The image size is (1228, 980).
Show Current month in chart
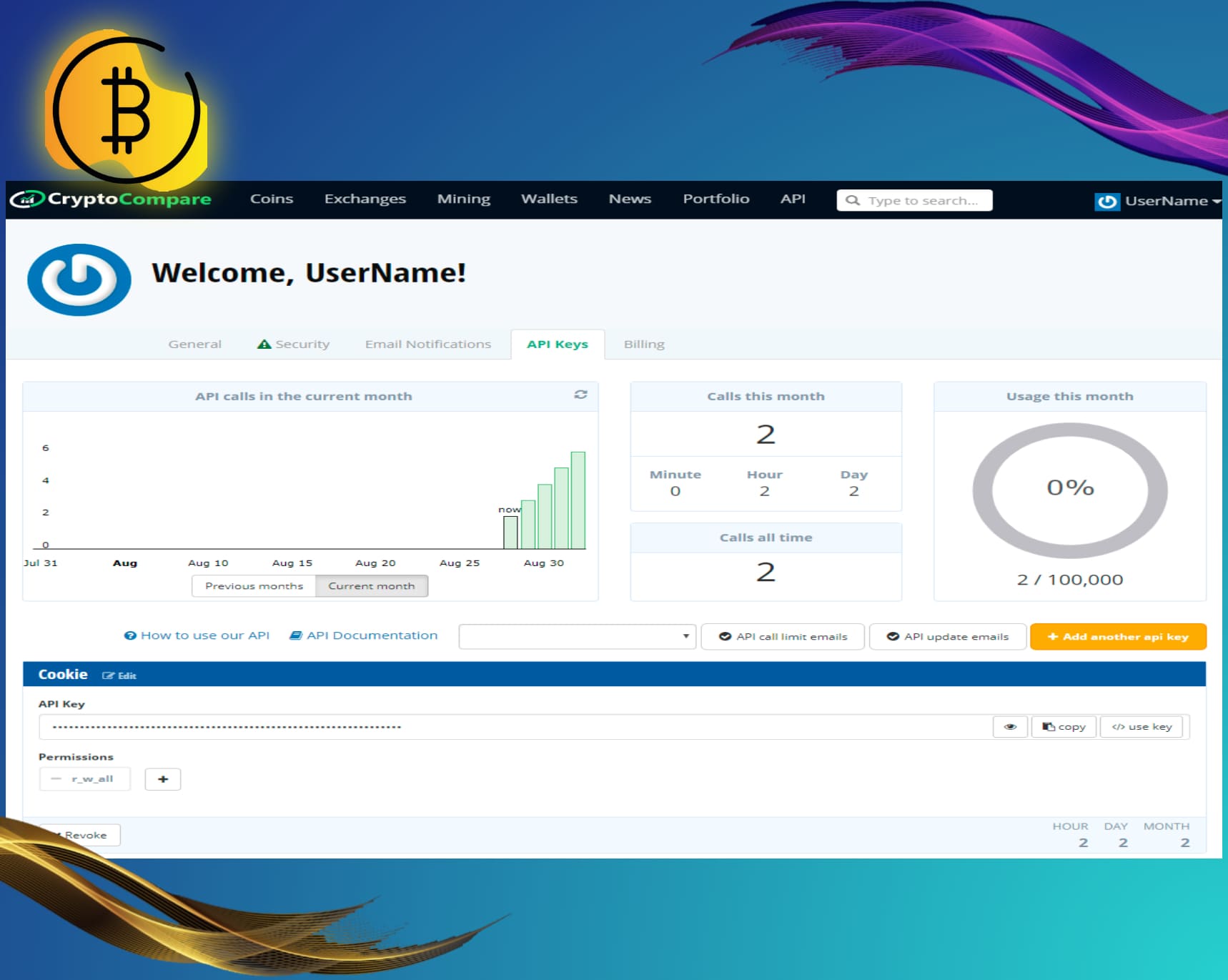[372, 585]
